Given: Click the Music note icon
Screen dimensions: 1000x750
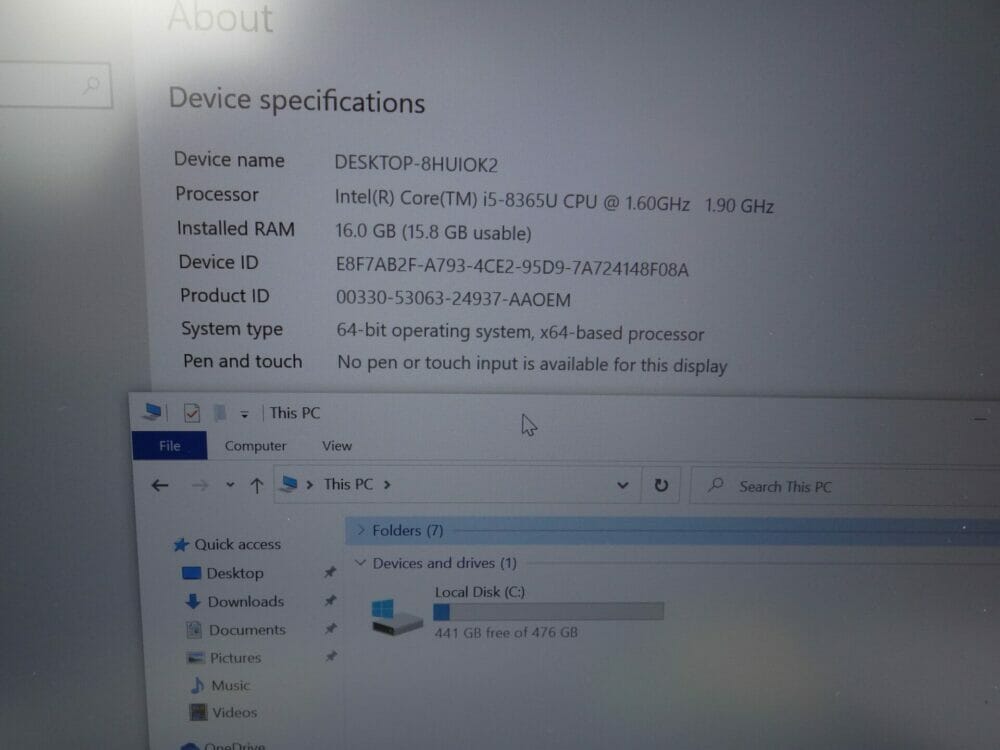Looking at the screenshot, I should pyautogui.click(x=198, y=686).
